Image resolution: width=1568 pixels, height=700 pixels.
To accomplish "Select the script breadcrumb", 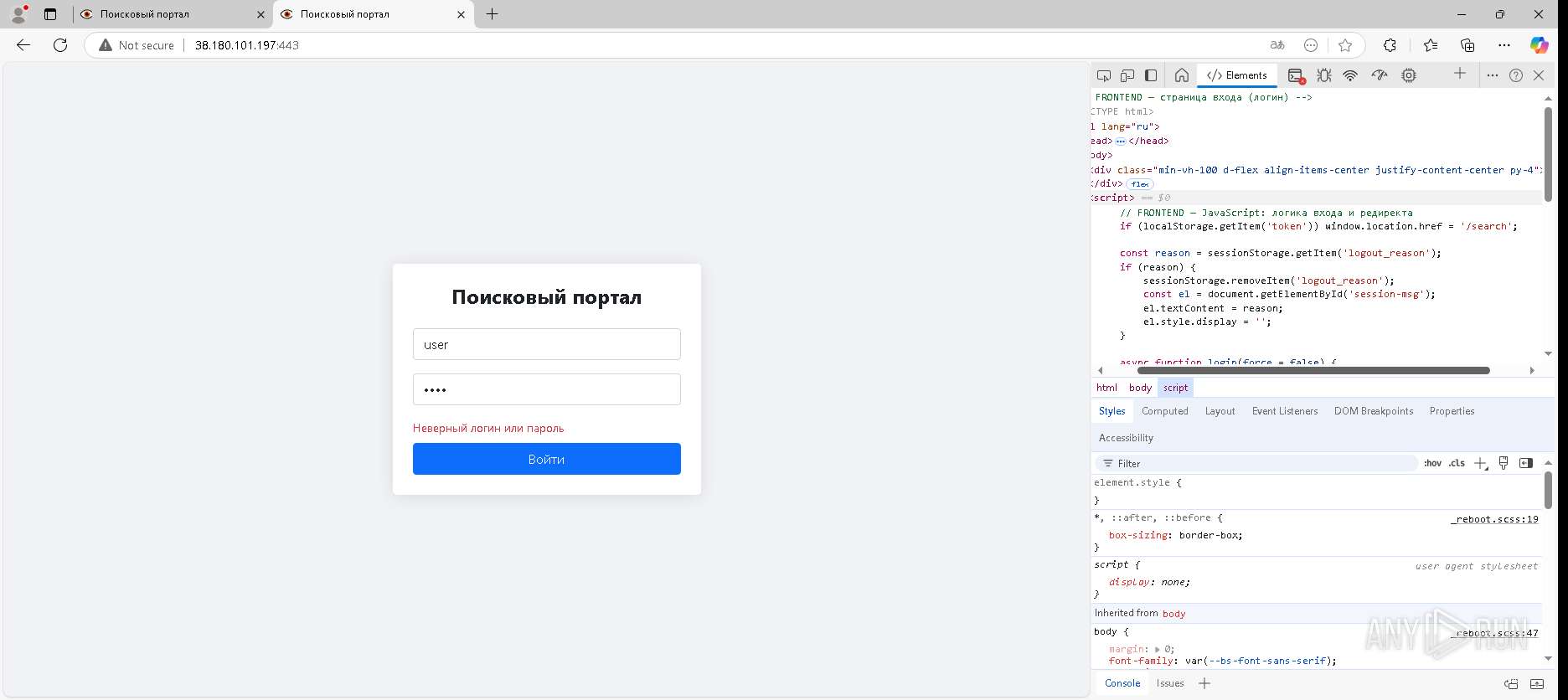I will [x=1175, y=388].
